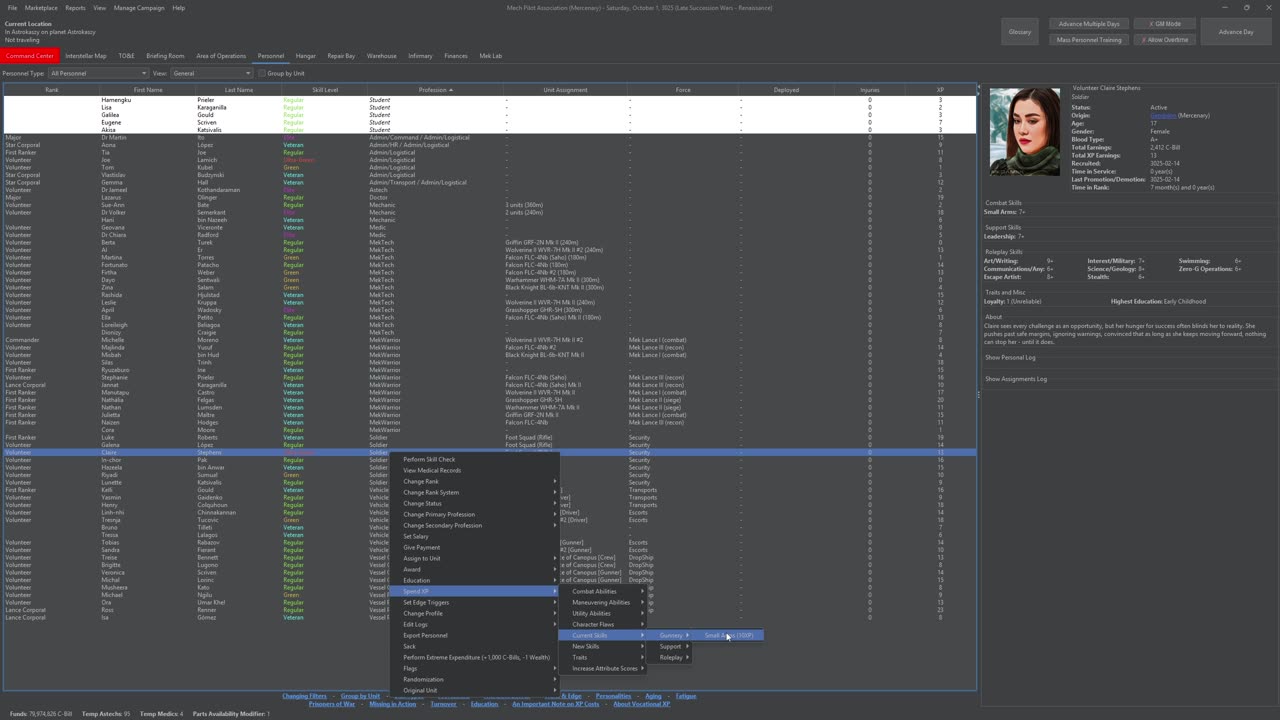Click the Fatigue help link
This screenshot has height=720, width=1280.
(x=685, y=696)
